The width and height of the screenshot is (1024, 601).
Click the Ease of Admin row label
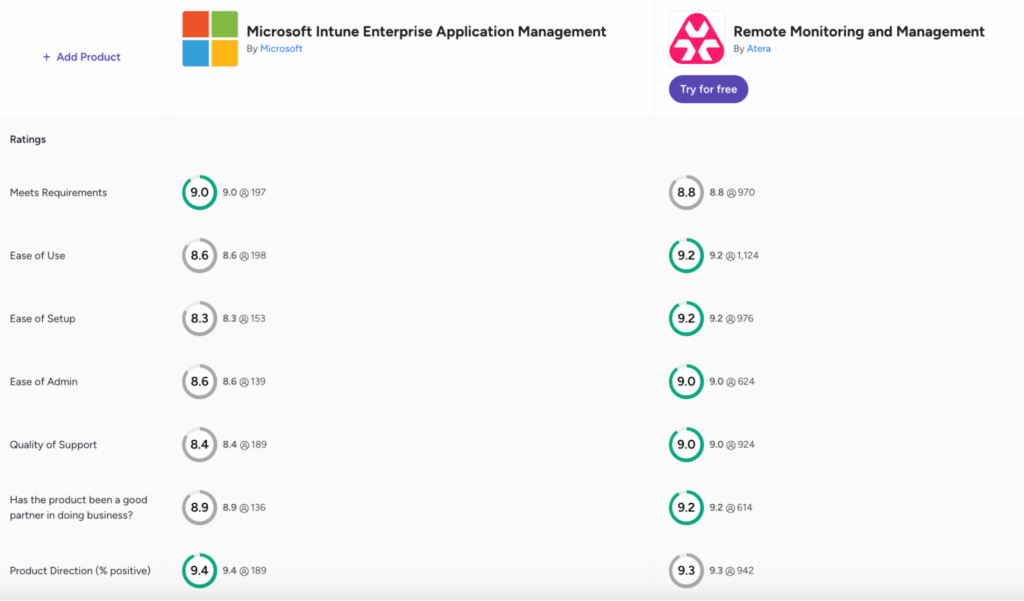point(43,382)
